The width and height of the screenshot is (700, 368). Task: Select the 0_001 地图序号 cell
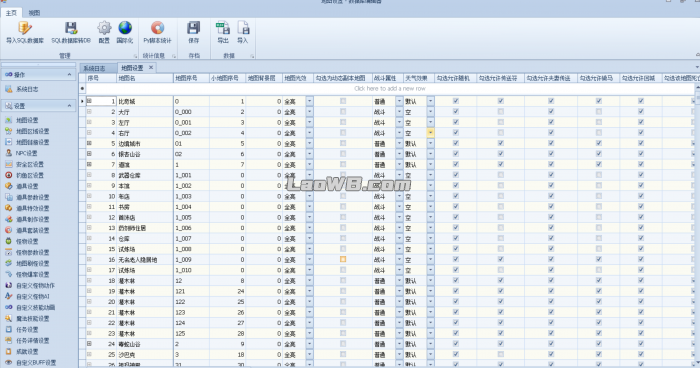click(x=191, y=122)
